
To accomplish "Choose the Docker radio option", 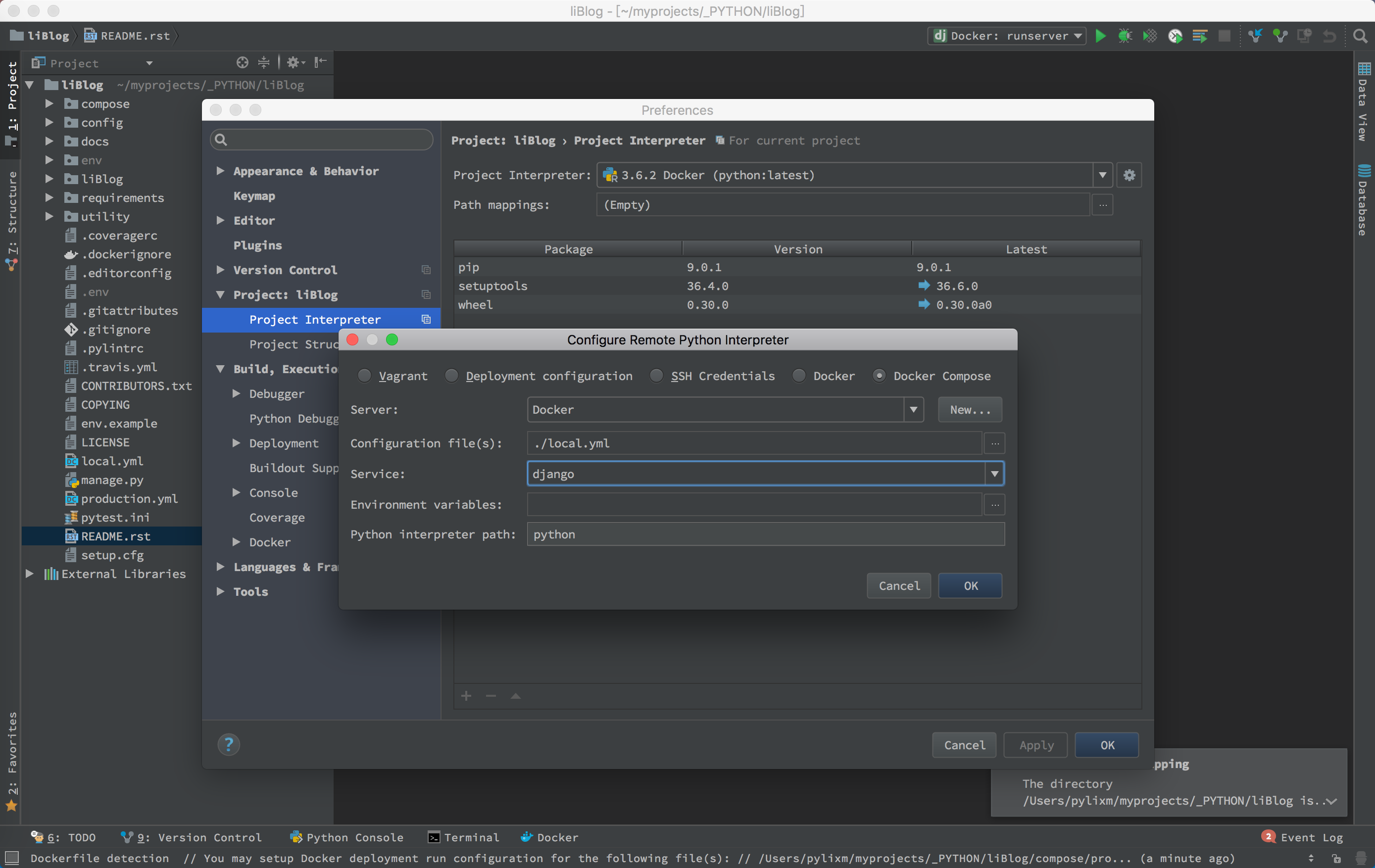I will (x=799, y=376).
